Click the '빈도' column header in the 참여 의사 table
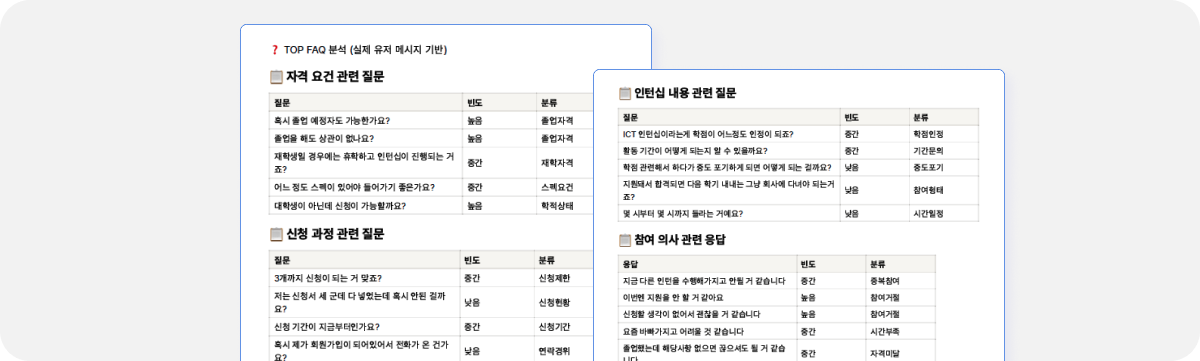The height and width of the screenshot is (361, 1200). (x=809, y=264)
